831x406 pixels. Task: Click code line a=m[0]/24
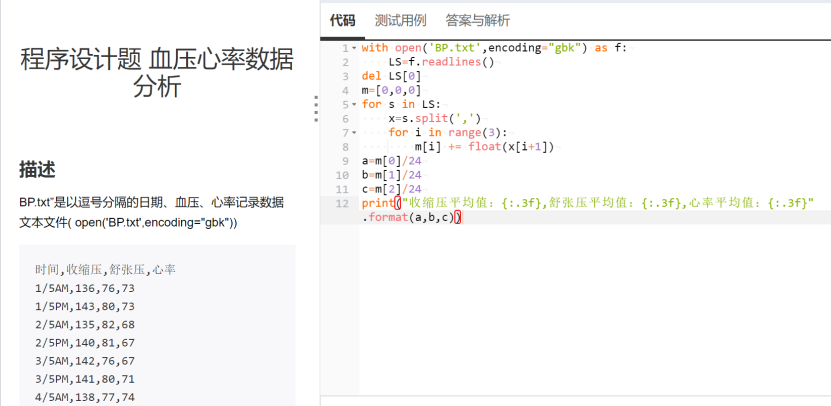[392, 161]
